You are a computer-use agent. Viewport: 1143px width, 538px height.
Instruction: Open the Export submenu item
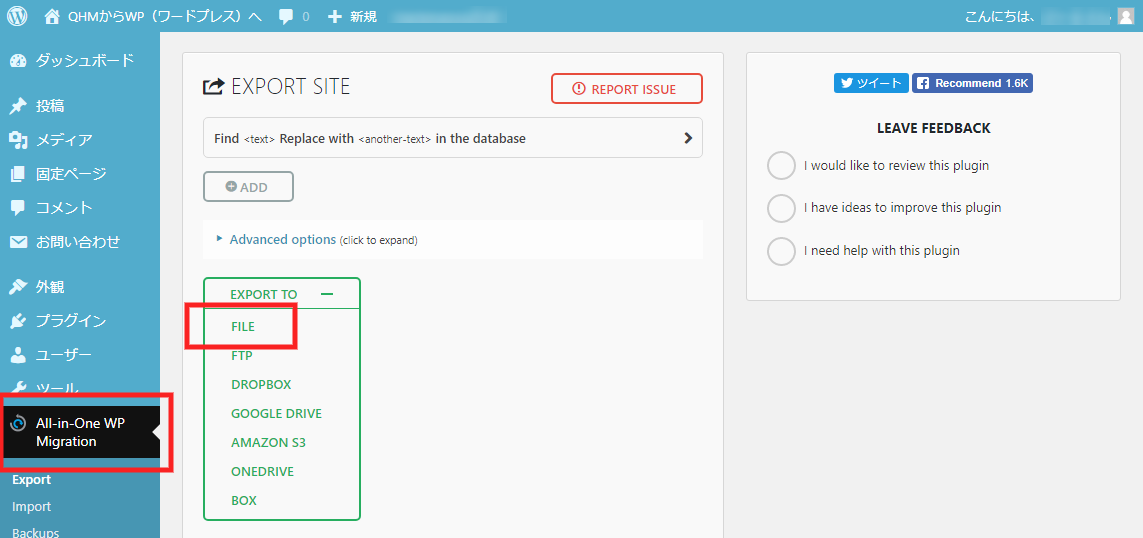tap(31, 480)
